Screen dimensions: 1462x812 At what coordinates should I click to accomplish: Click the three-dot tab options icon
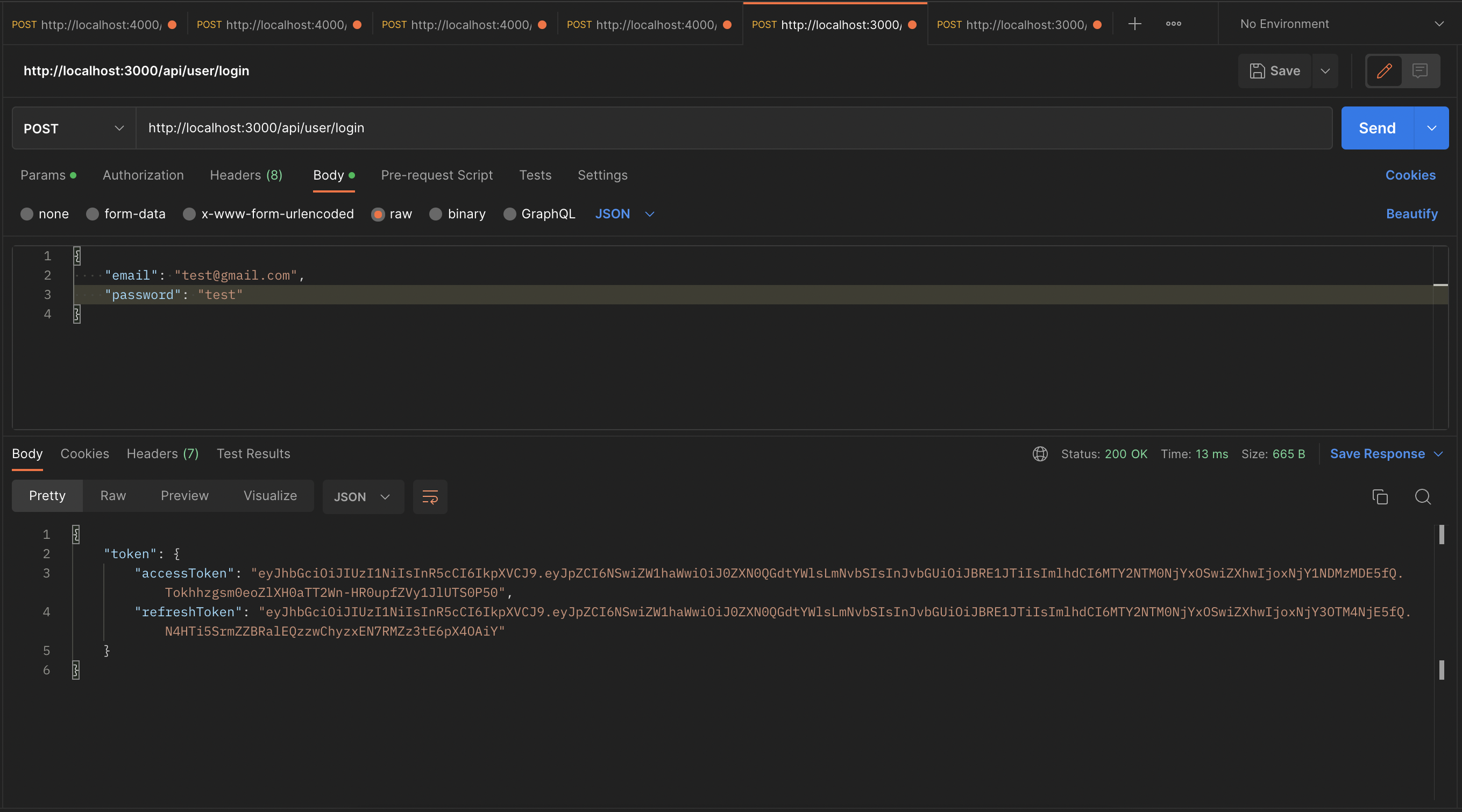1173,24
